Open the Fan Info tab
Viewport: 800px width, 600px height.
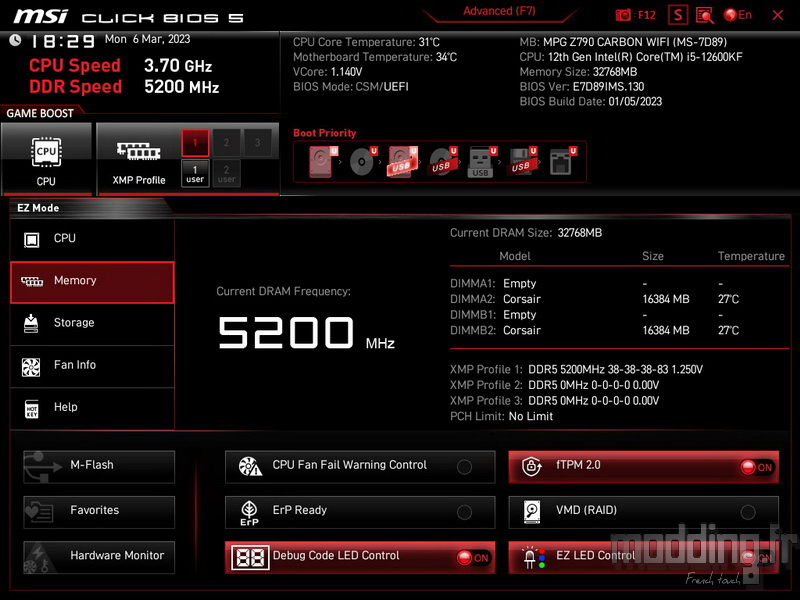pyautogui.click(x=92, y=366)
